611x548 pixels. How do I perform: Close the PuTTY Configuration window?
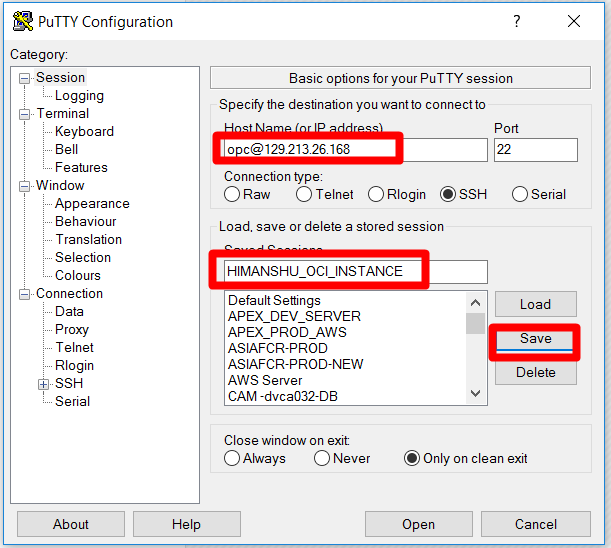[574, 21]
